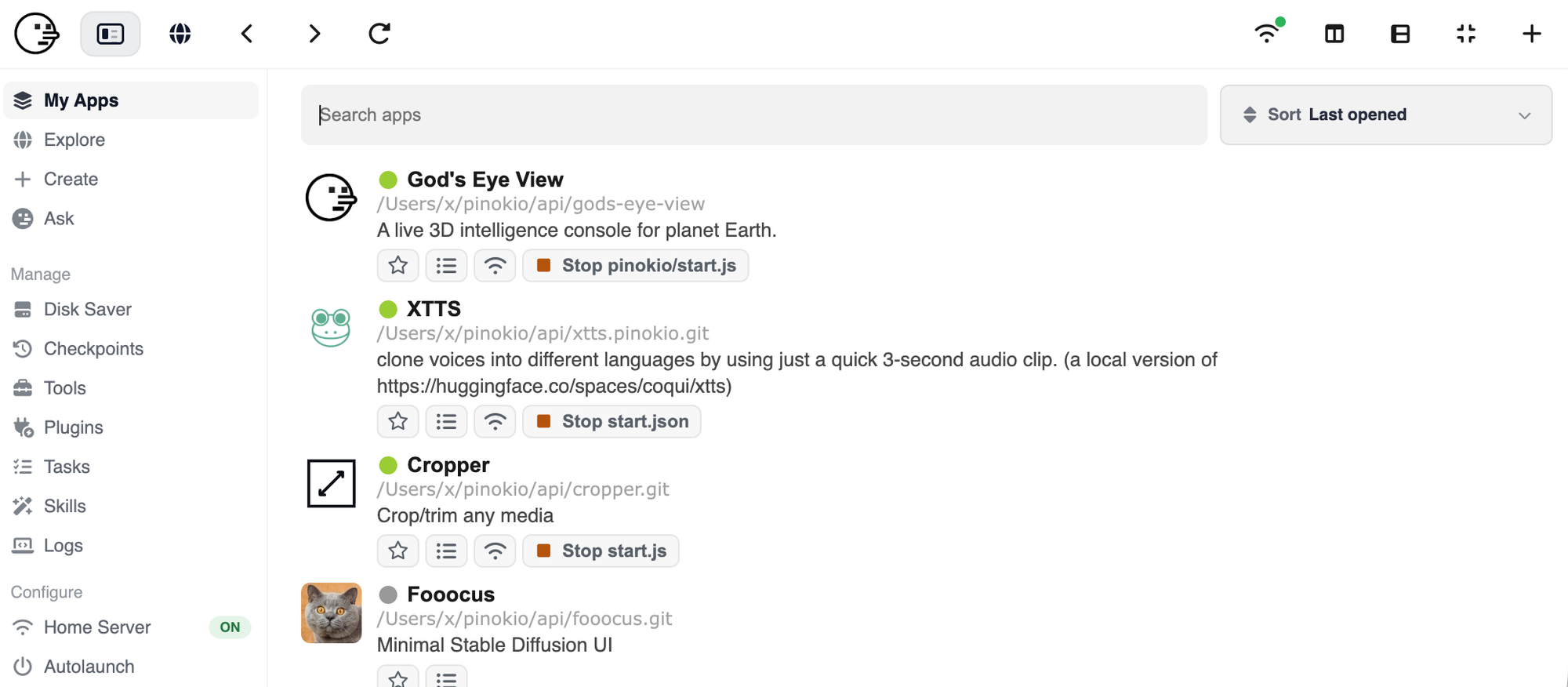Star the XTTS app

[398, 421]
